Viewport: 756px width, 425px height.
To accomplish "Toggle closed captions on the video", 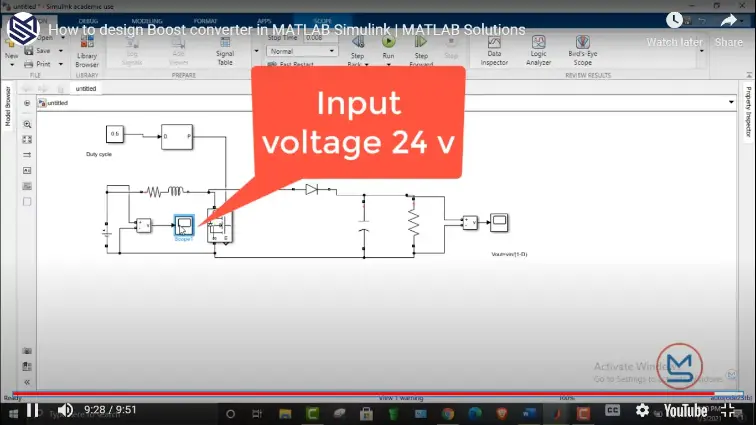I will (613, 410).
